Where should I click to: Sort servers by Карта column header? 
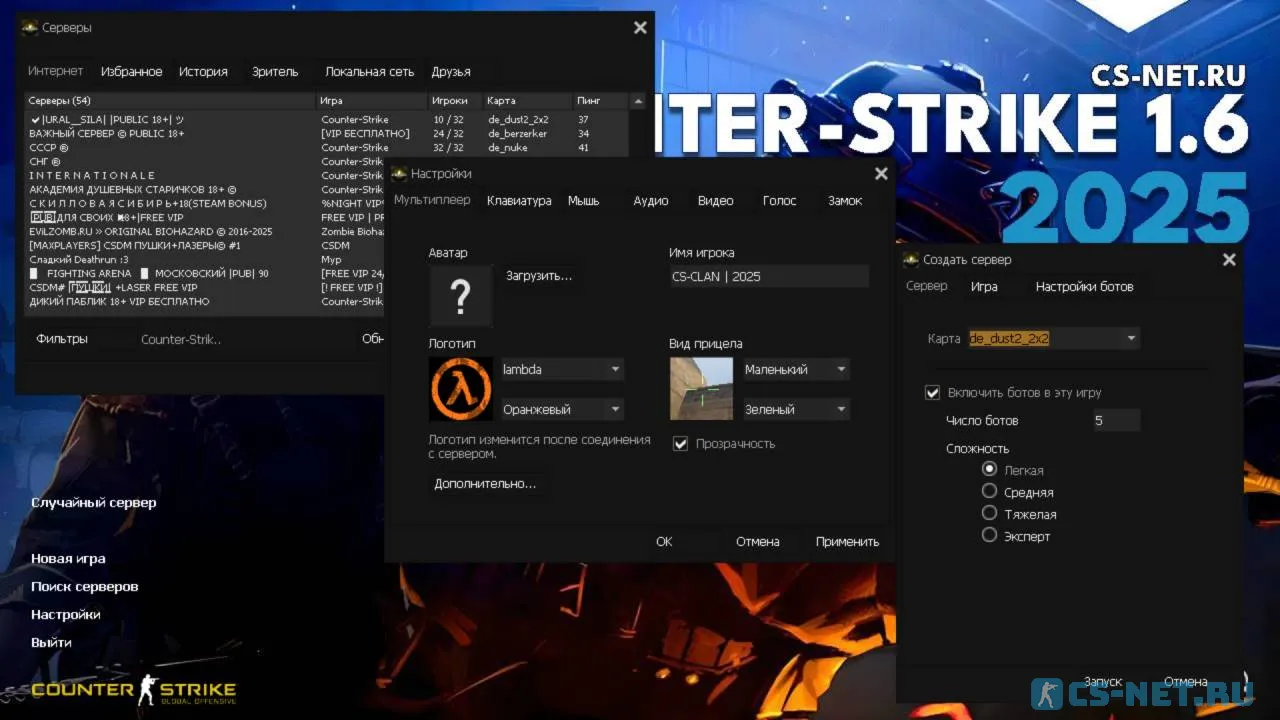tap(528, 101)
